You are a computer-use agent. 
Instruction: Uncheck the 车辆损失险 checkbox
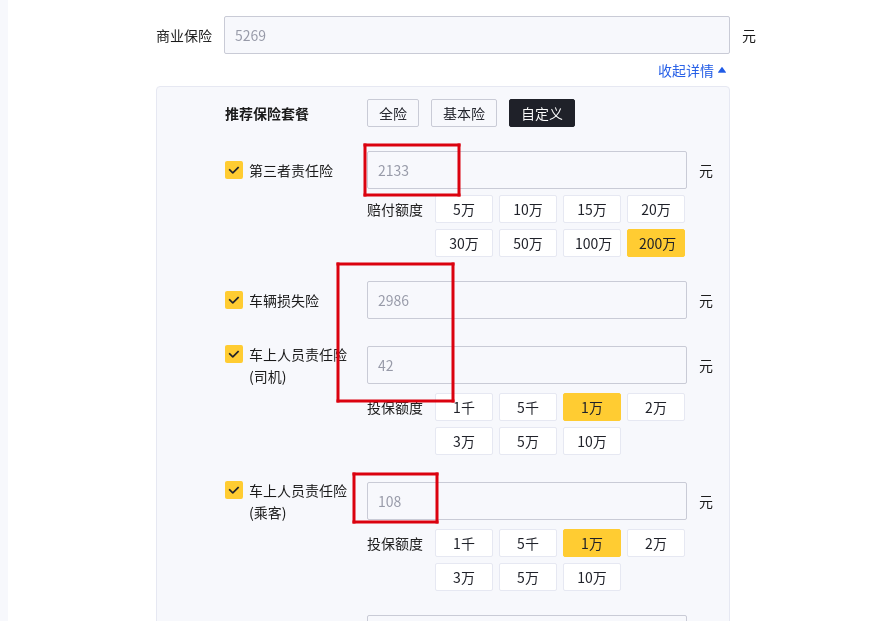(x=234, y=300)
